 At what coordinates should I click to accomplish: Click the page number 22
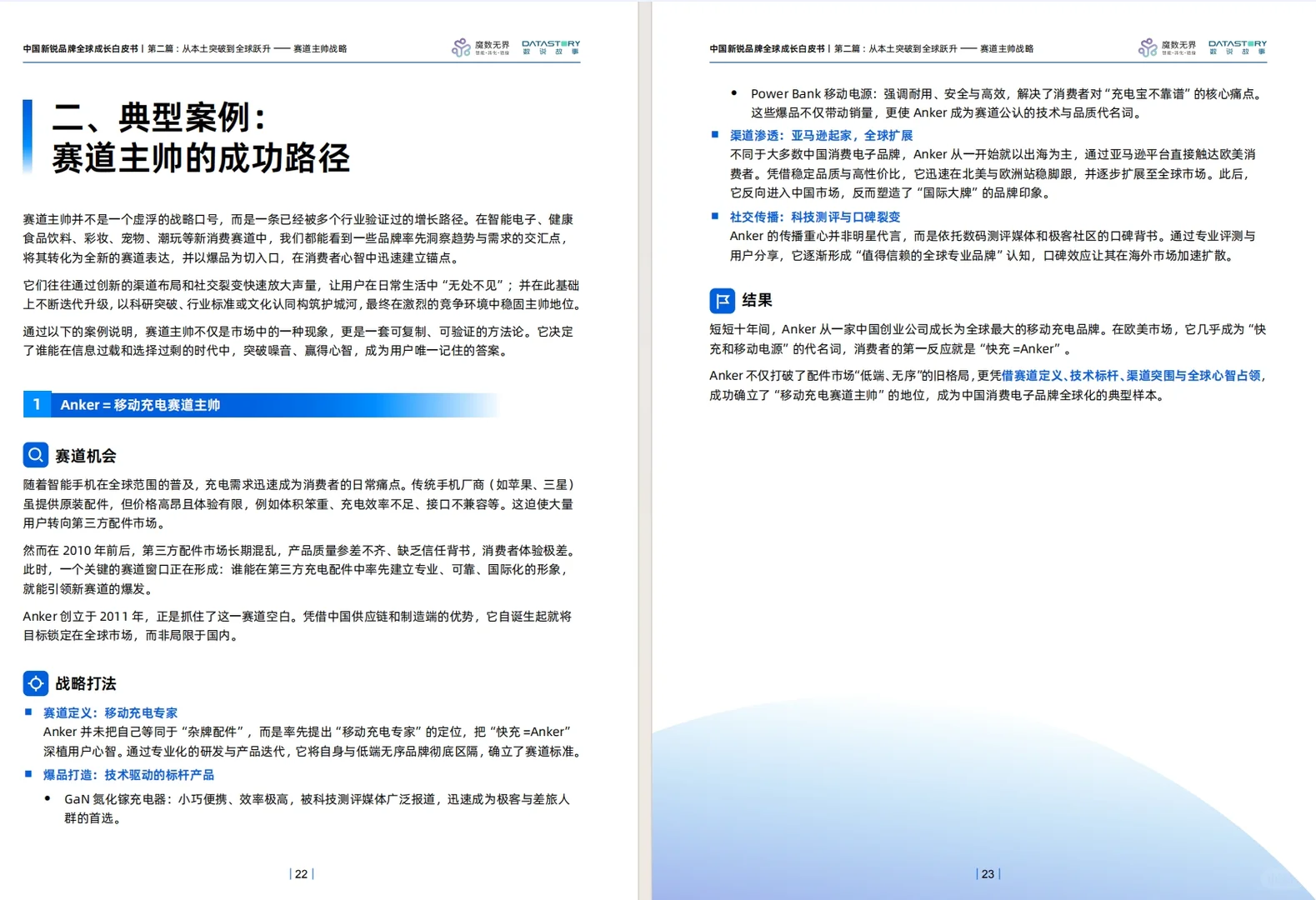[x=302, y=874]
